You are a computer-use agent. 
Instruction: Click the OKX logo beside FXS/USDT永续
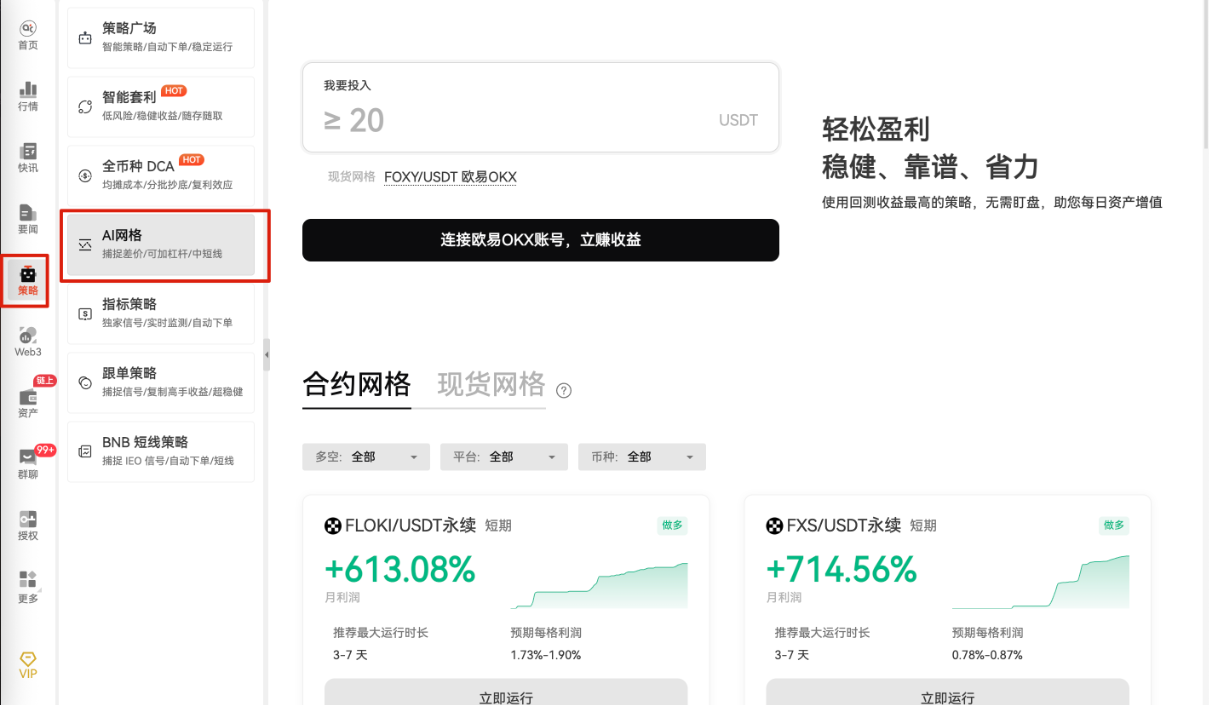[774, 526]
